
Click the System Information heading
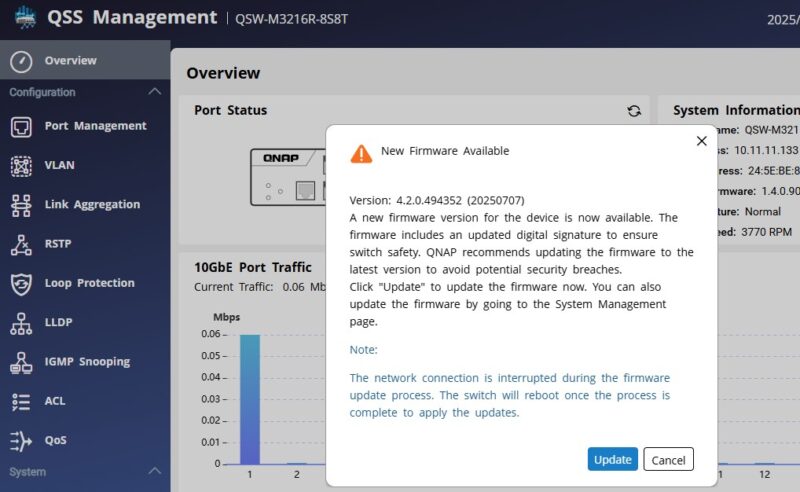click(x=736, y=110)
